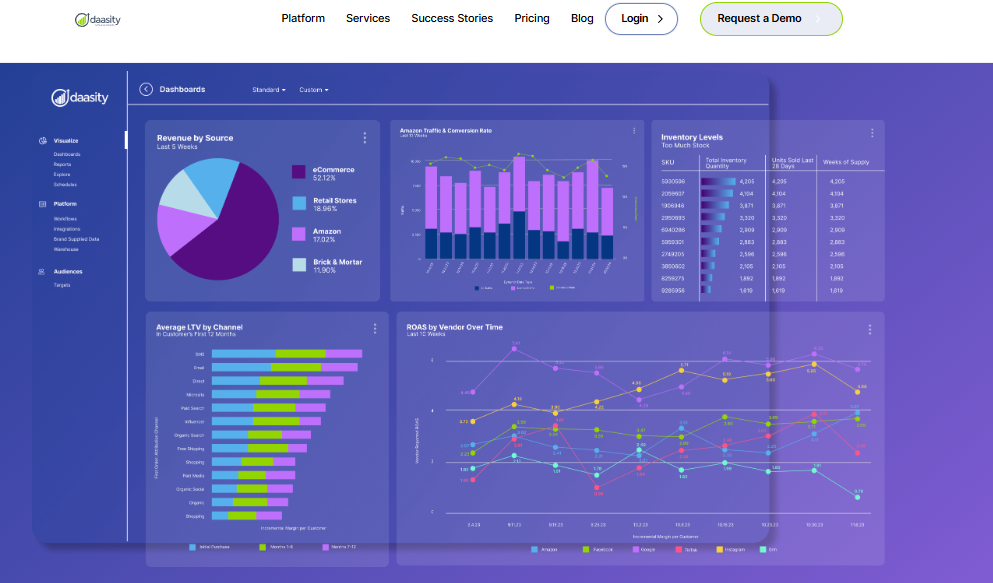Click the Audiences section icon

click(x=42, y=272)
